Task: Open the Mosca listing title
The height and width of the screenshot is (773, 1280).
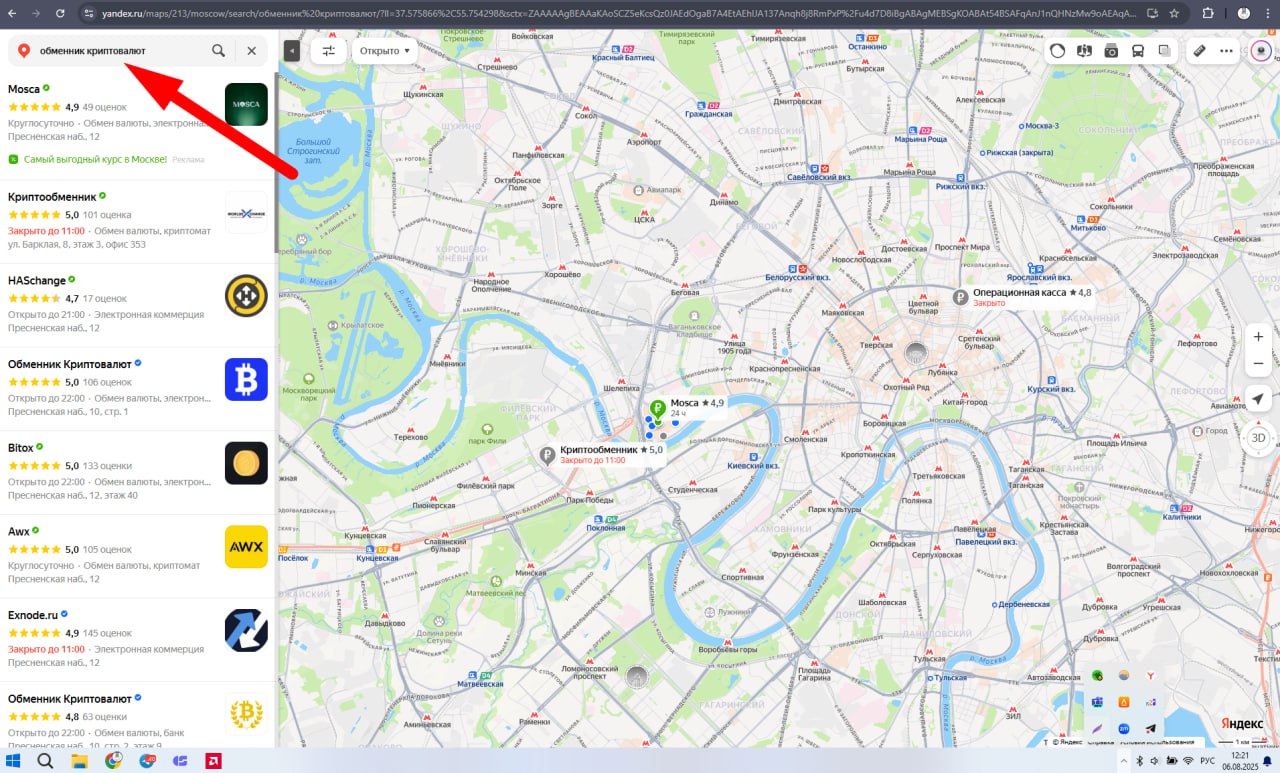Action: (x=24, y=89)
